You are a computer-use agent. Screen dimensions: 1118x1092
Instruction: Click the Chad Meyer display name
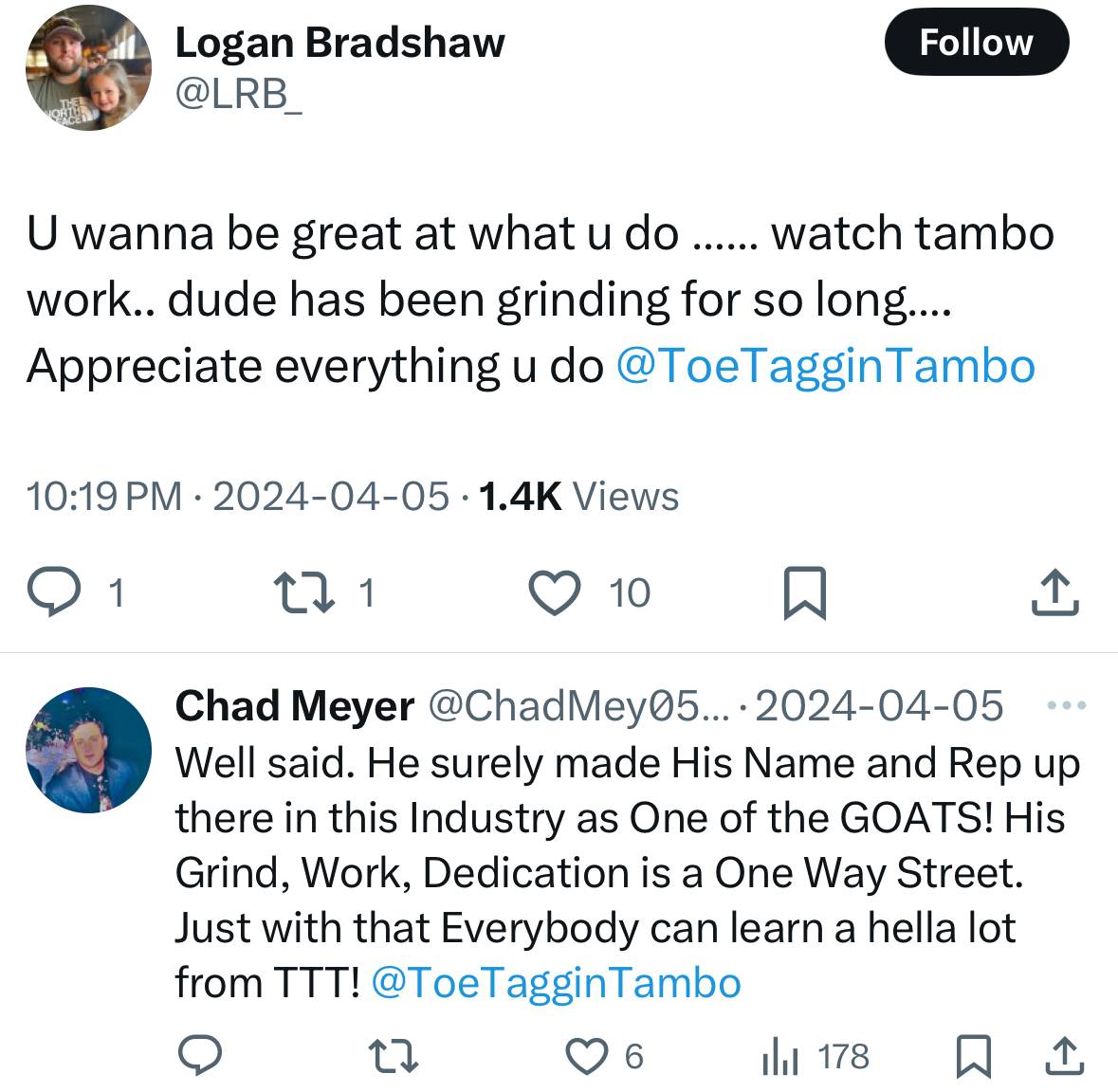(x=295, y=706)
